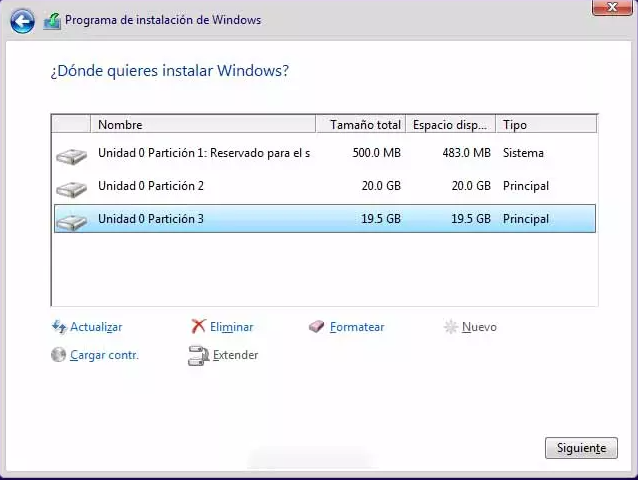Click Partición 2's Principal type cell
This screenshot has height=480, width=638.
(526, 186)
